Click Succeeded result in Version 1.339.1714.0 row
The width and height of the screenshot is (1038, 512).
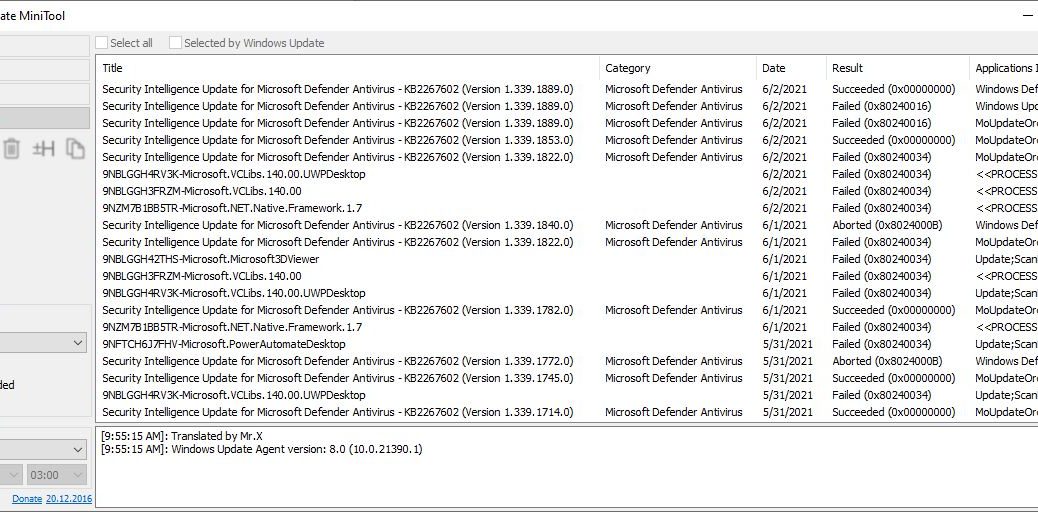click(x=894, y=412)
